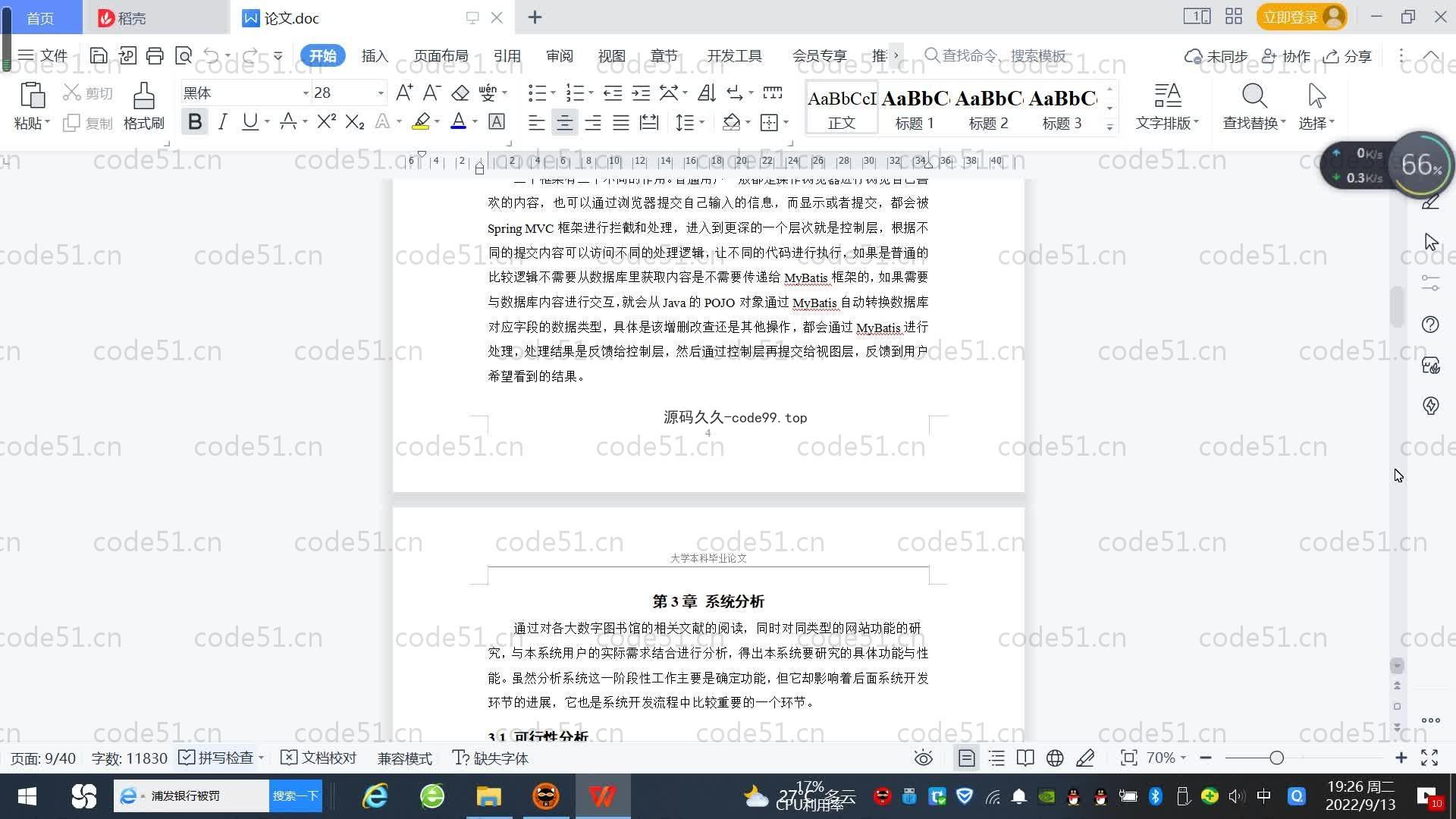The height and width of the screenshot is (819, 1456).
Task: Apply the Heading 1 style
Action: pos(915,108)
